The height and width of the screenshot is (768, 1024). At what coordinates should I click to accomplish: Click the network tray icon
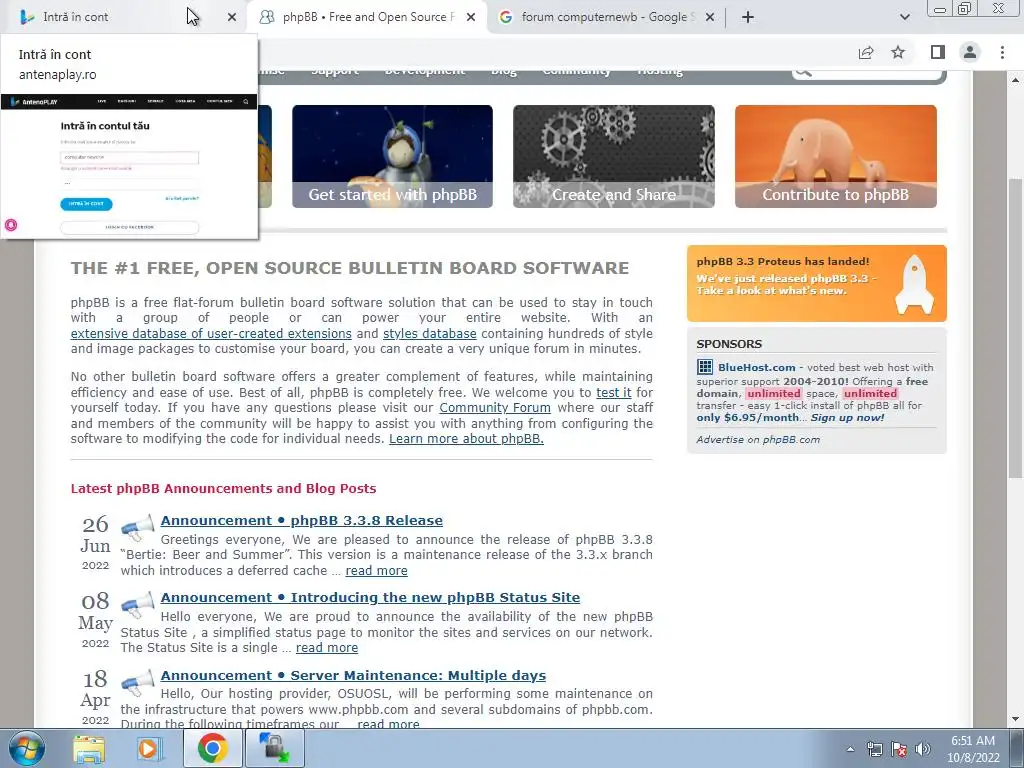(x=874, y=749)
